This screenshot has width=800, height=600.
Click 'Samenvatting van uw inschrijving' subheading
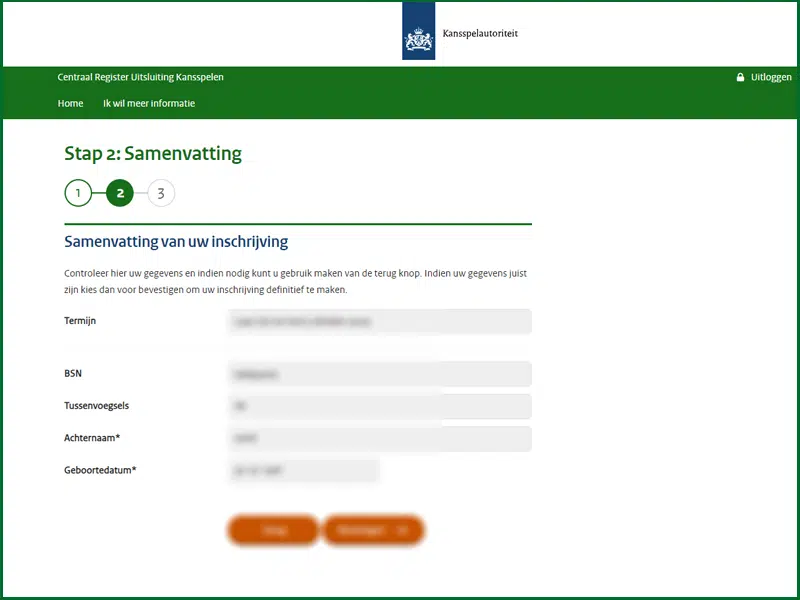(176, 242)
